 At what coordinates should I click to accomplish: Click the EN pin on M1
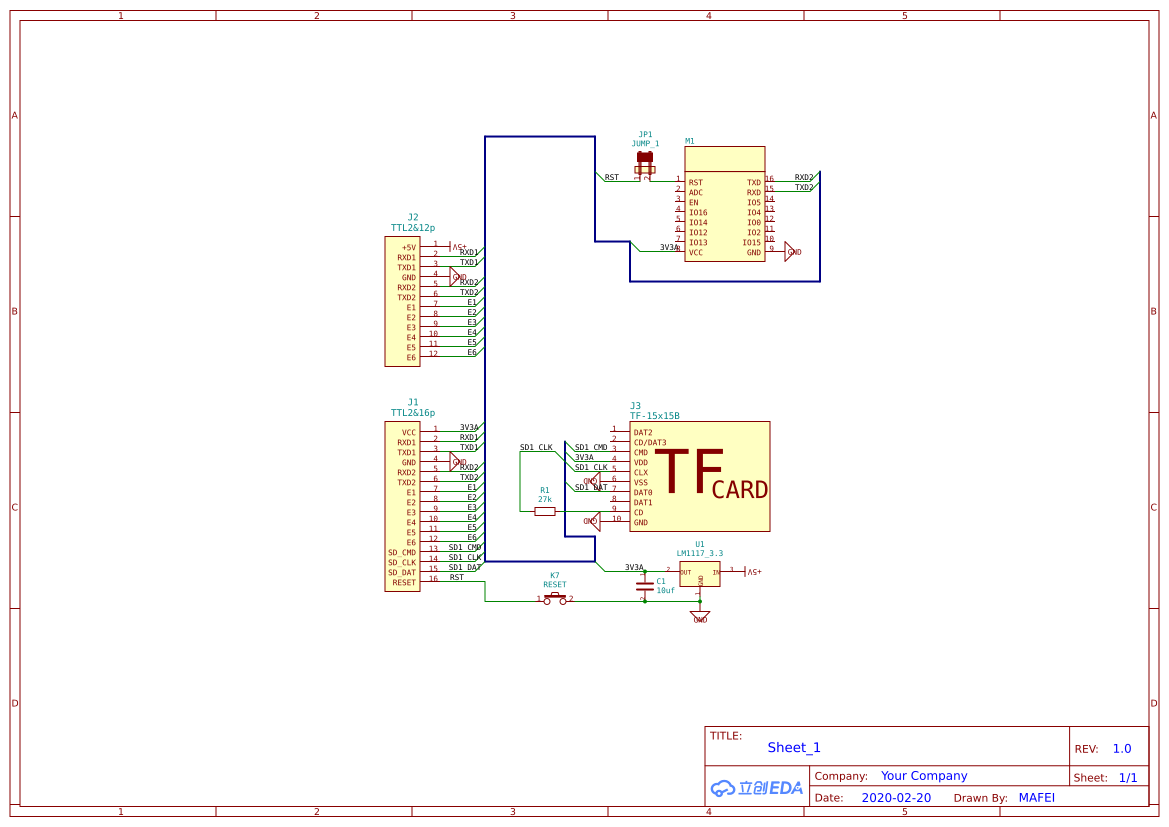point(693,203)
